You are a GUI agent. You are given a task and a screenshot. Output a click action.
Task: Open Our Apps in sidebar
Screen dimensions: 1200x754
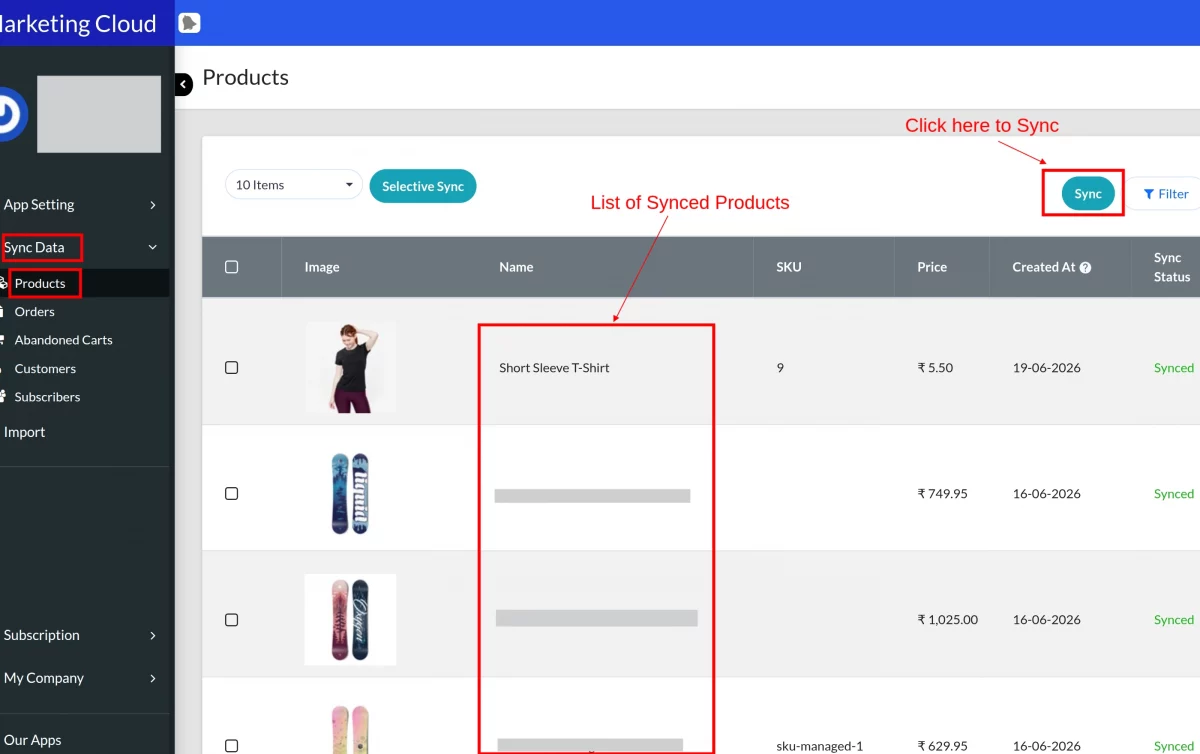click(x=33, y=740)
